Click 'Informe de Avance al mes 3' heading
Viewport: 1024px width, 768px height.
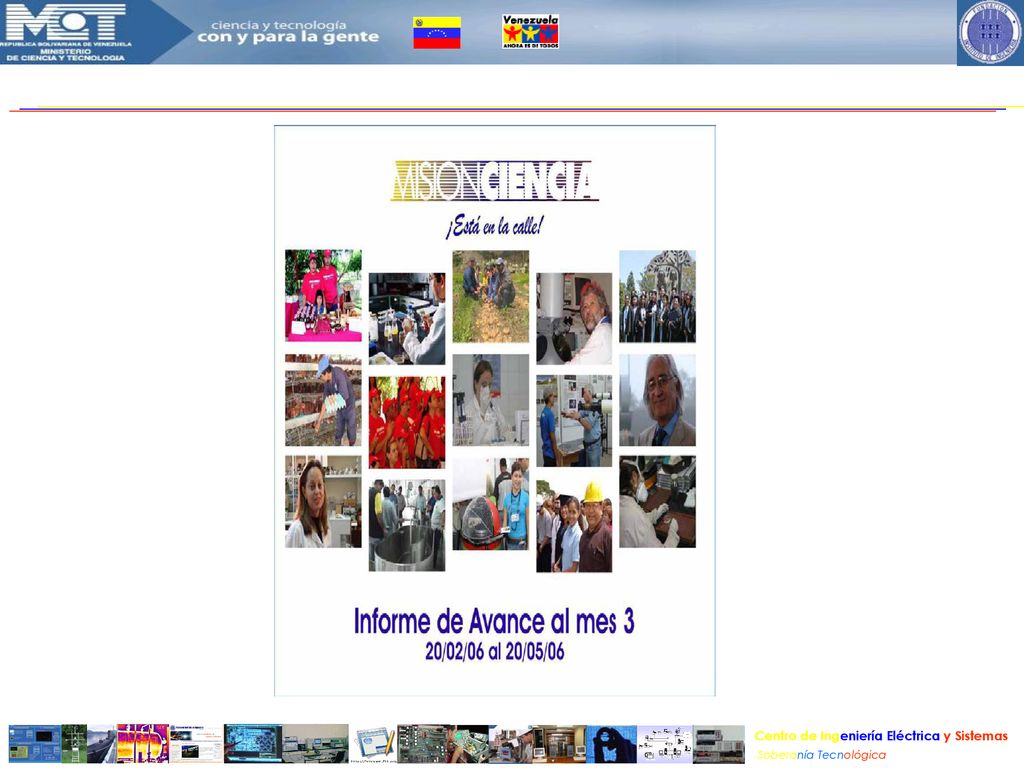click(x=494, y=621)
